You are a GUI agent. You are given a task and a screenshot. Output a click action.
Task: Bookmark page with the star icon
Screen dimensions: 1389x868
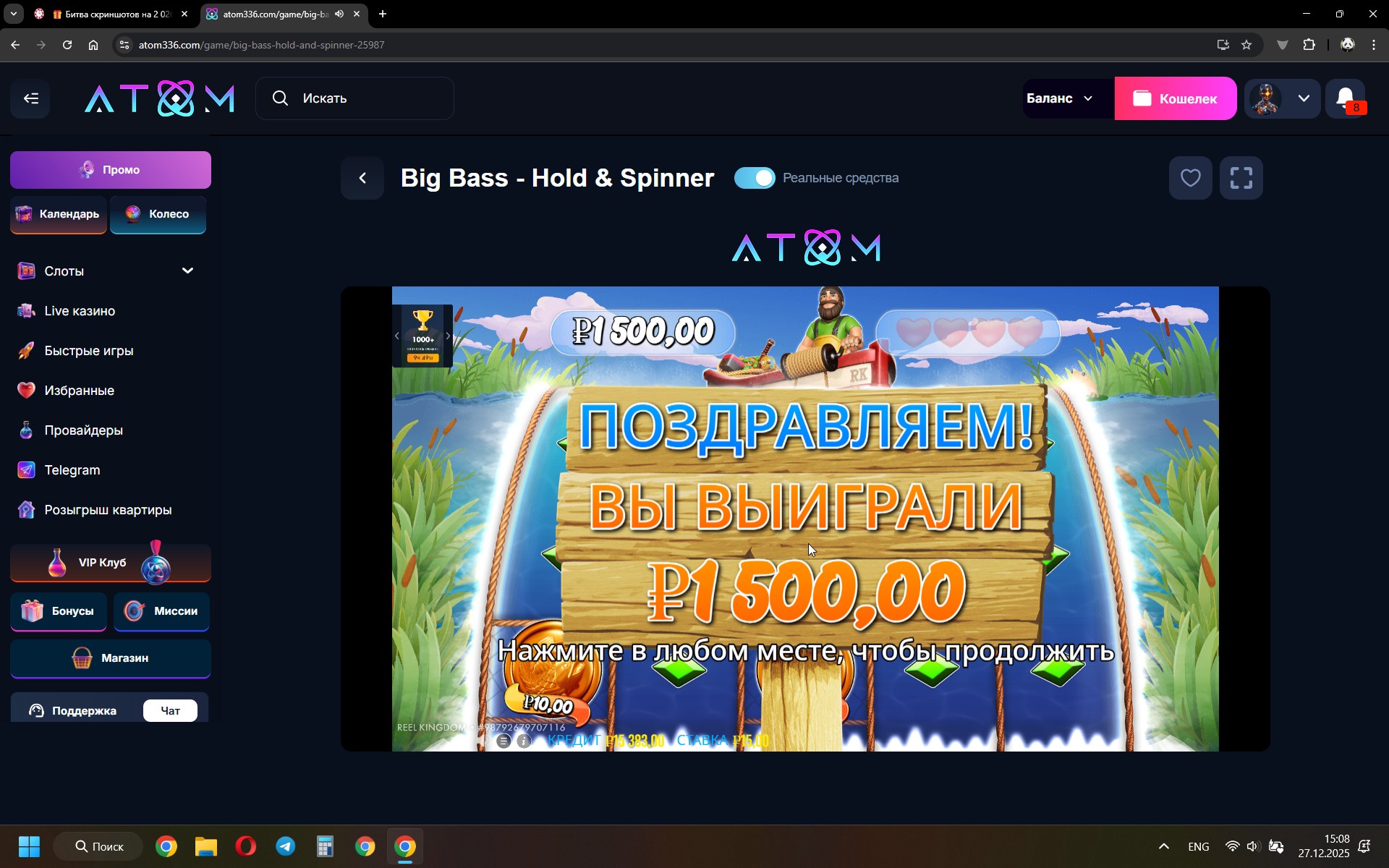pos(1246,45)
